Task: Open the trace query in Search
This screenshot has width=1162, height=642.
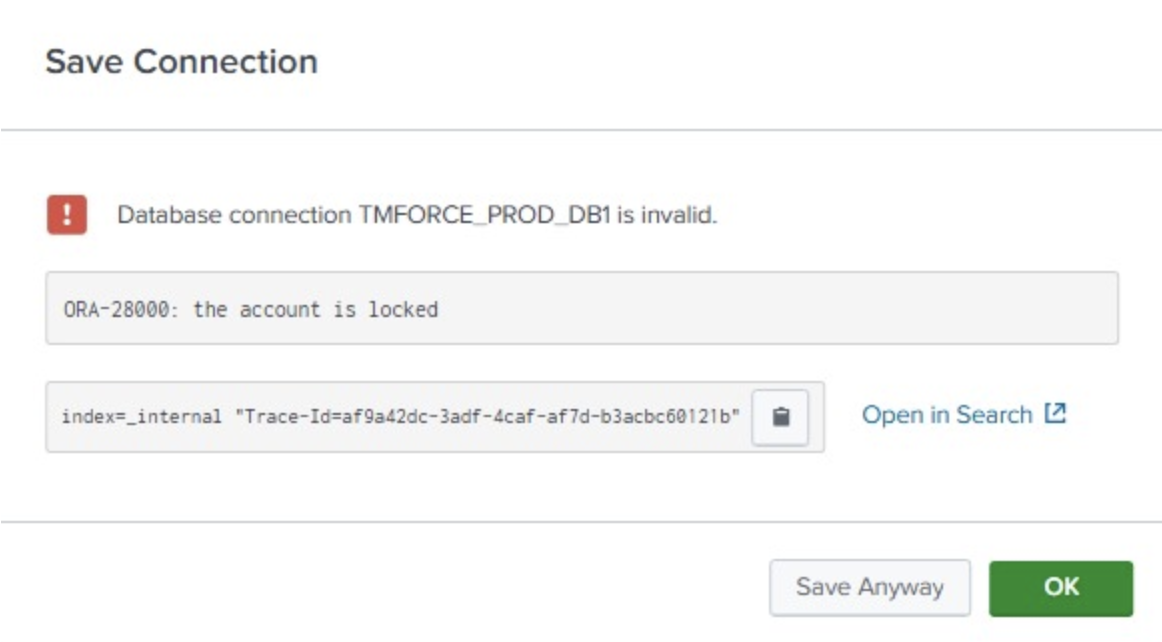Action: 946,415
